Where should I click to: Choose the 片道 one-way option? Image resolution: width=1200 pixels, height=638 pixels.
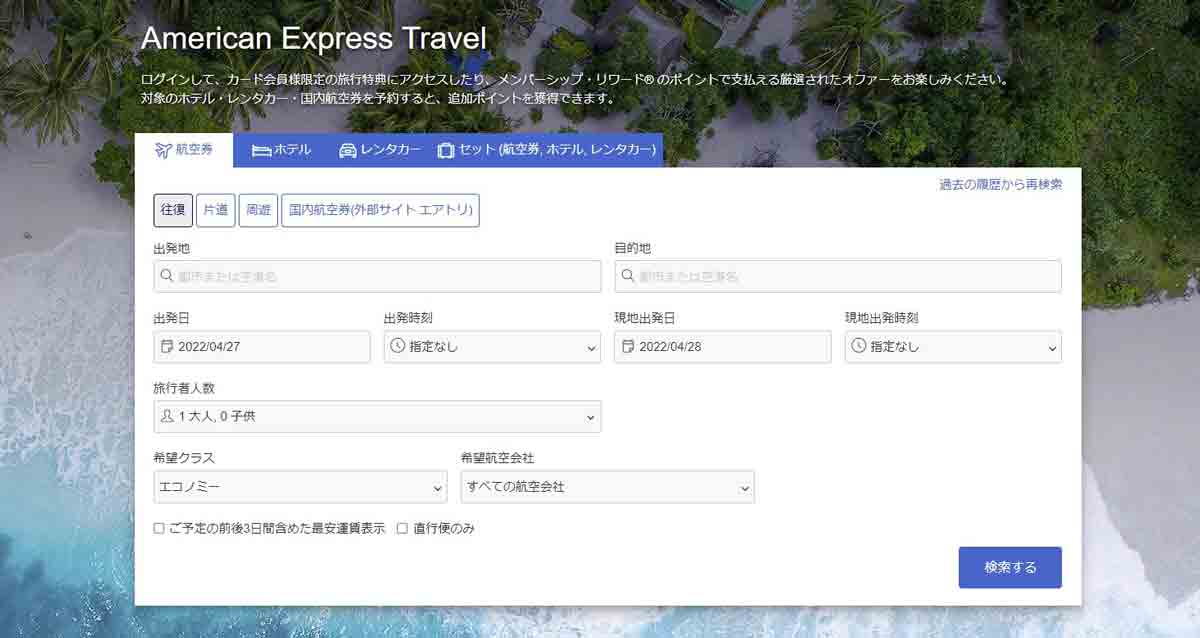pyautogui.click(x=215, y=210)
